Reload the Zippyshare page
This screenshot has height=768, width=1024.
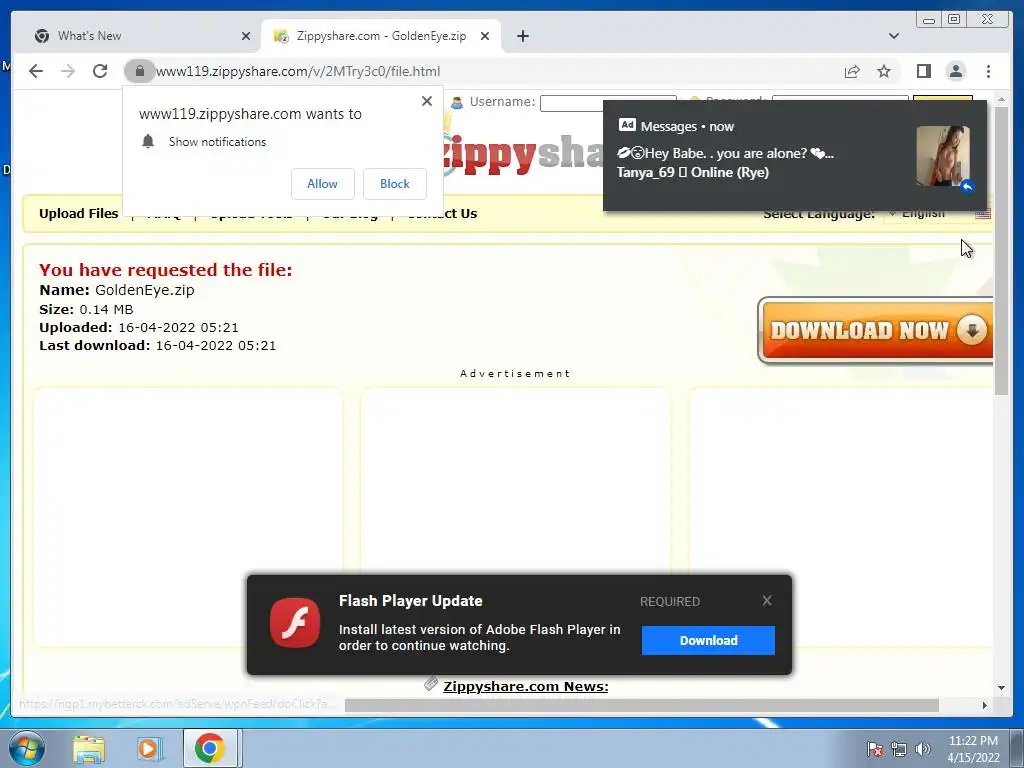tap(100, 71)
